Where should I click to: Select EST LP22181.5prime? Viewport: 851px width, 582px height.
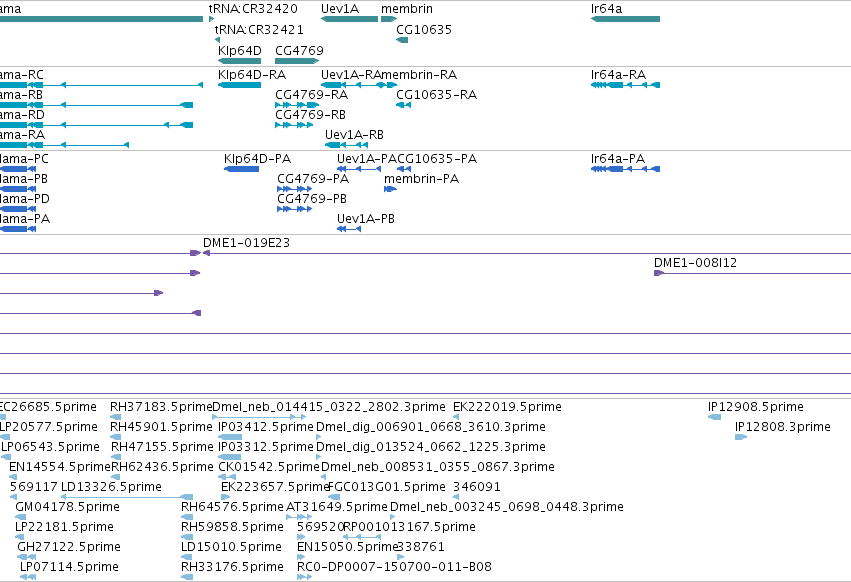20,537
